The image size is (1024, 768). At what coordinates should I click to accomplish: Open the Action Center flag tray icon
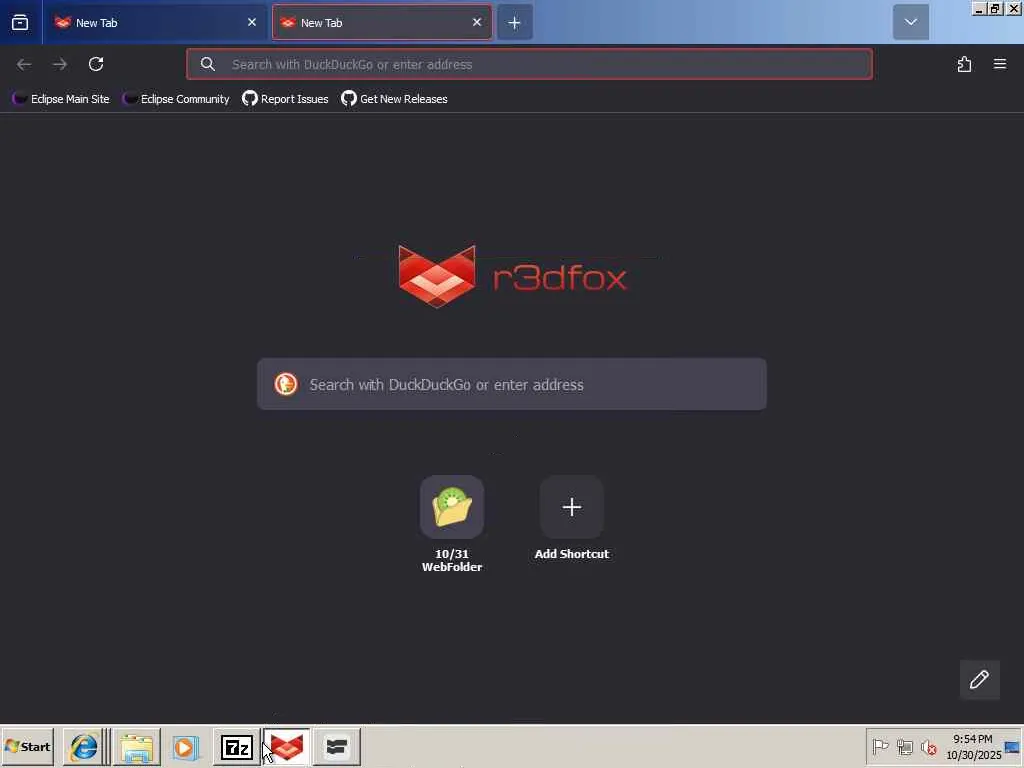(880, 746)
